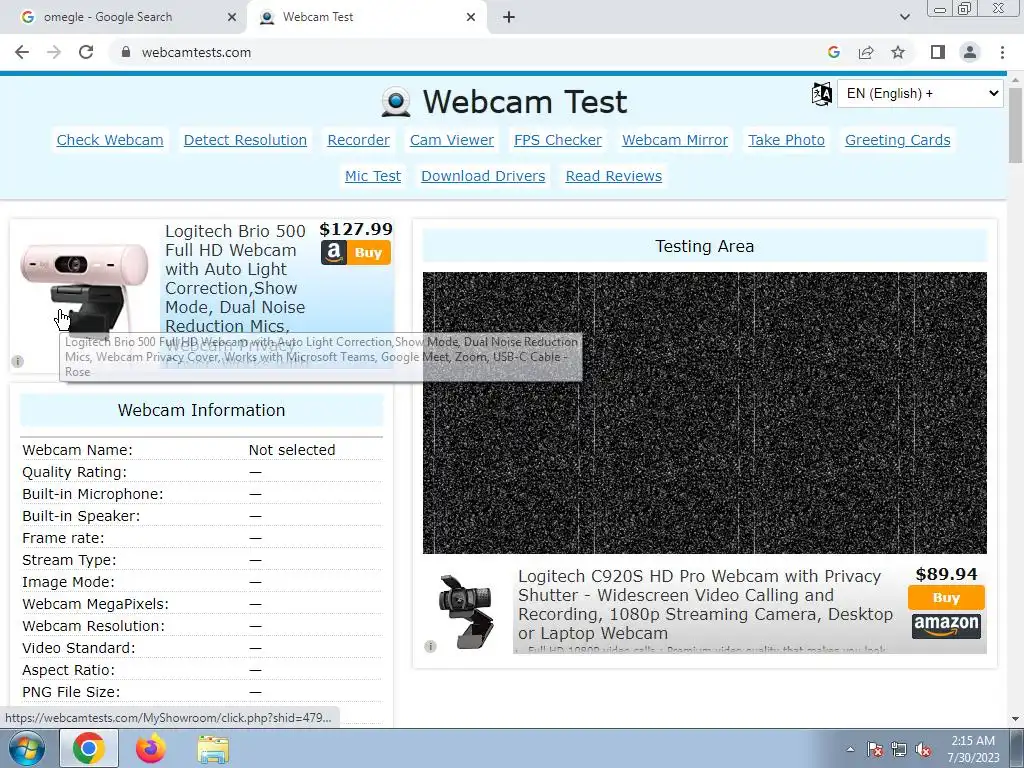Click the network tray icon
This screenshot has height=768, width=1024.
pos(899,750)
